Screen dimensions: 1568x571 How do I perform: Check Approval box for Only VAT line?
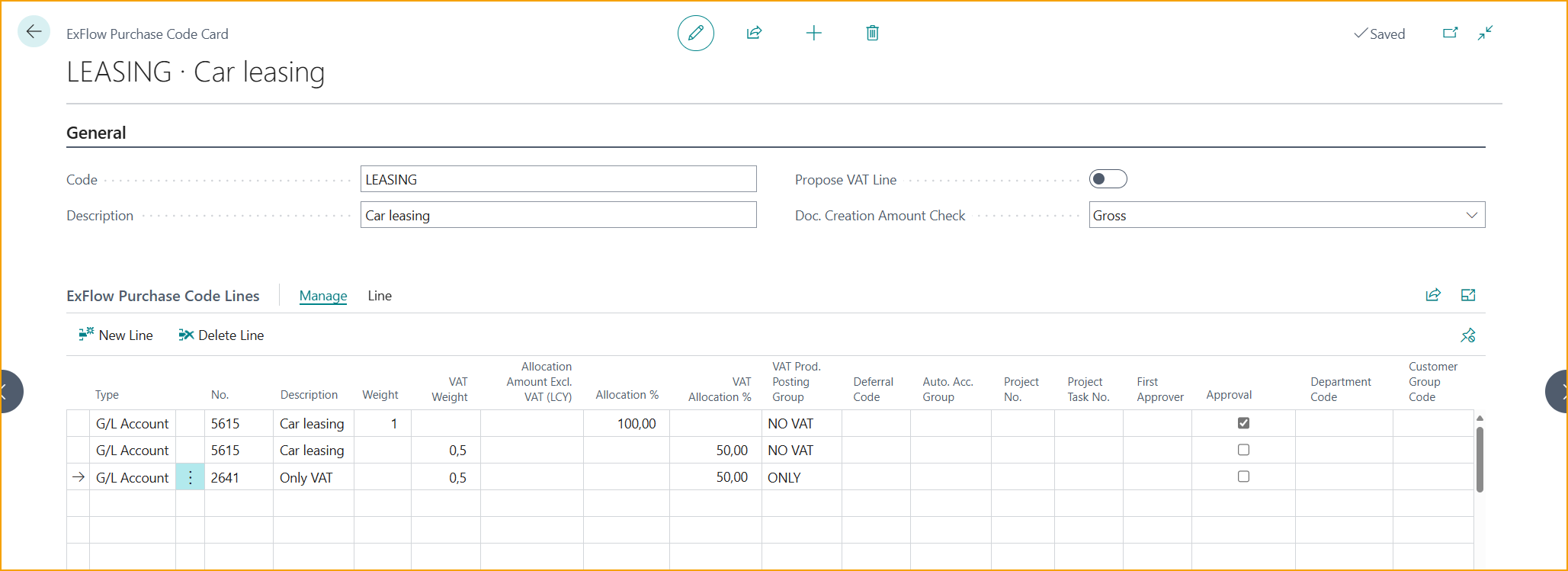click(x=1243, y=476)
